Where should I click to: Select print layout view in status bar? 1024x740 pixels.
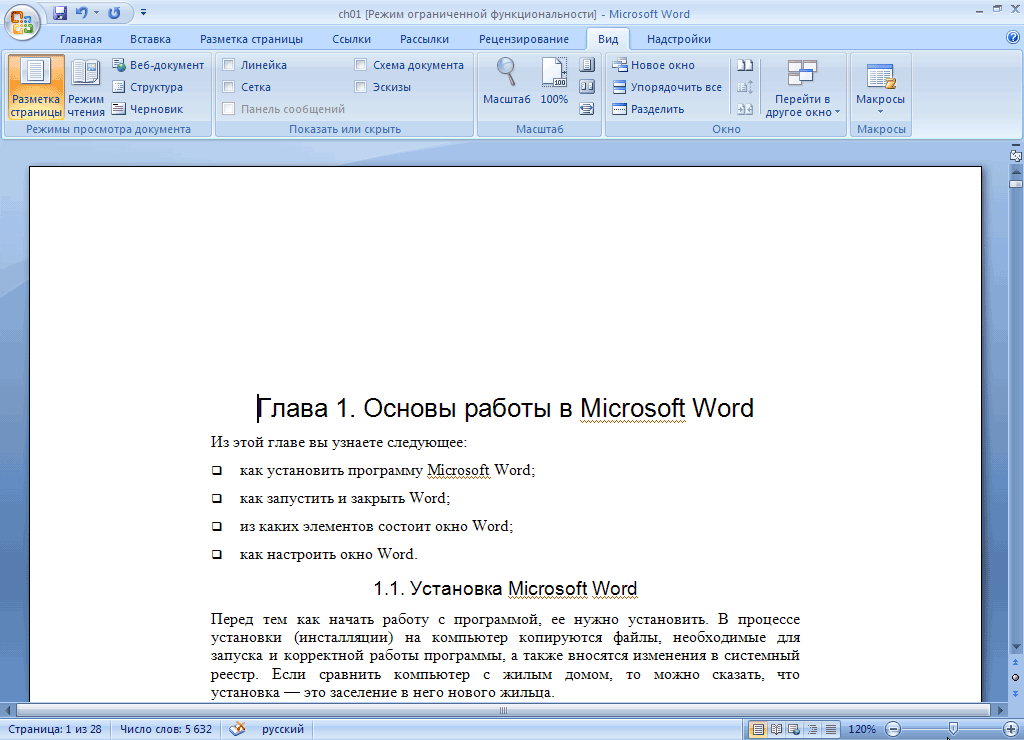pyautogui.click(x=758, y=729)
